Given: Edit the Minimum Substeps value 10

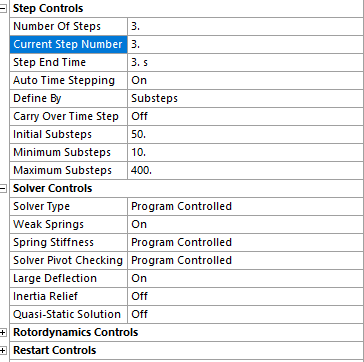Looking at the screenshot, I should point(246,153).
